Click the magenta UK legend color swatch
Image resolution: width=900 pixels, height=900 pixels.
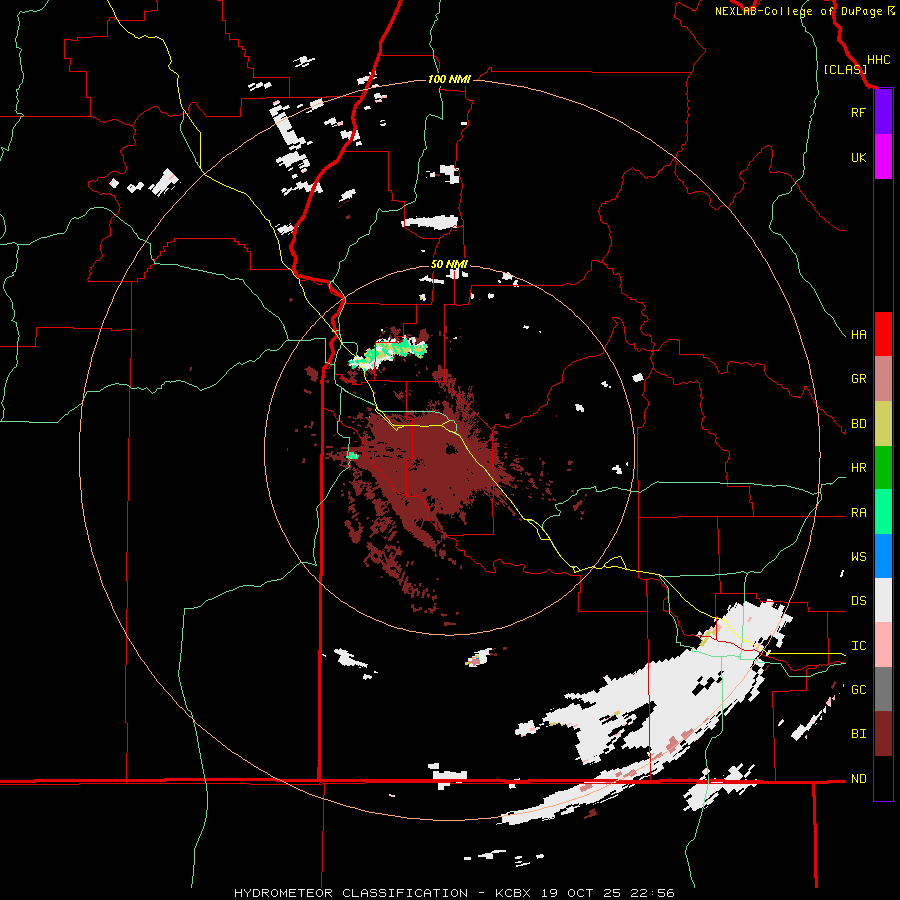coord(883,157)
